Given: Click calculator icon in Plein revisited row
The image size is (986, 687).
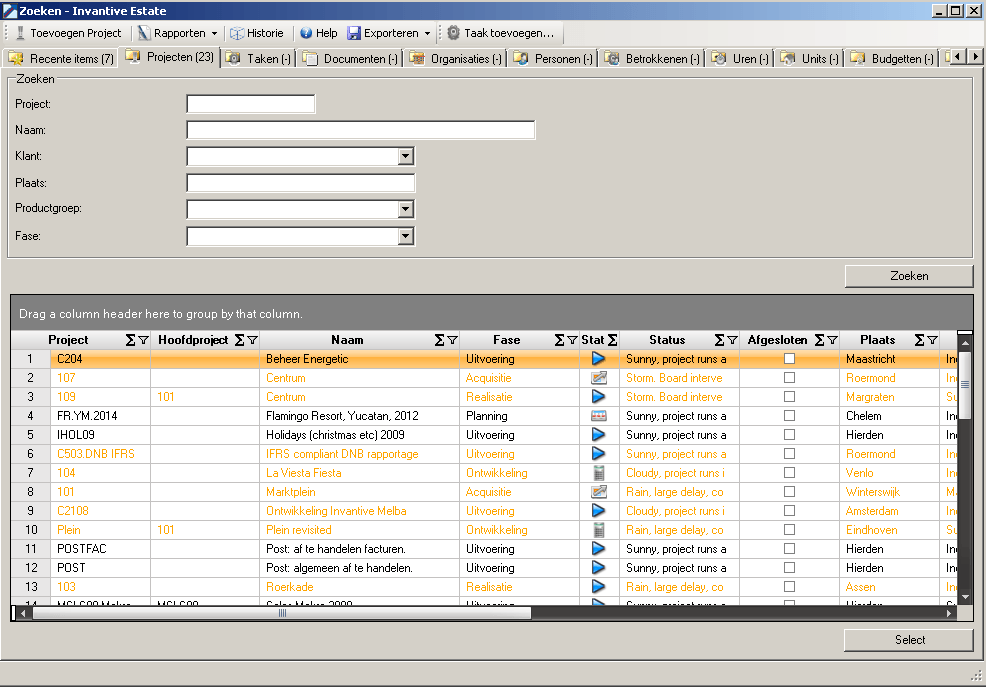Looking at the screenshot, I should [x=599, y=530].
